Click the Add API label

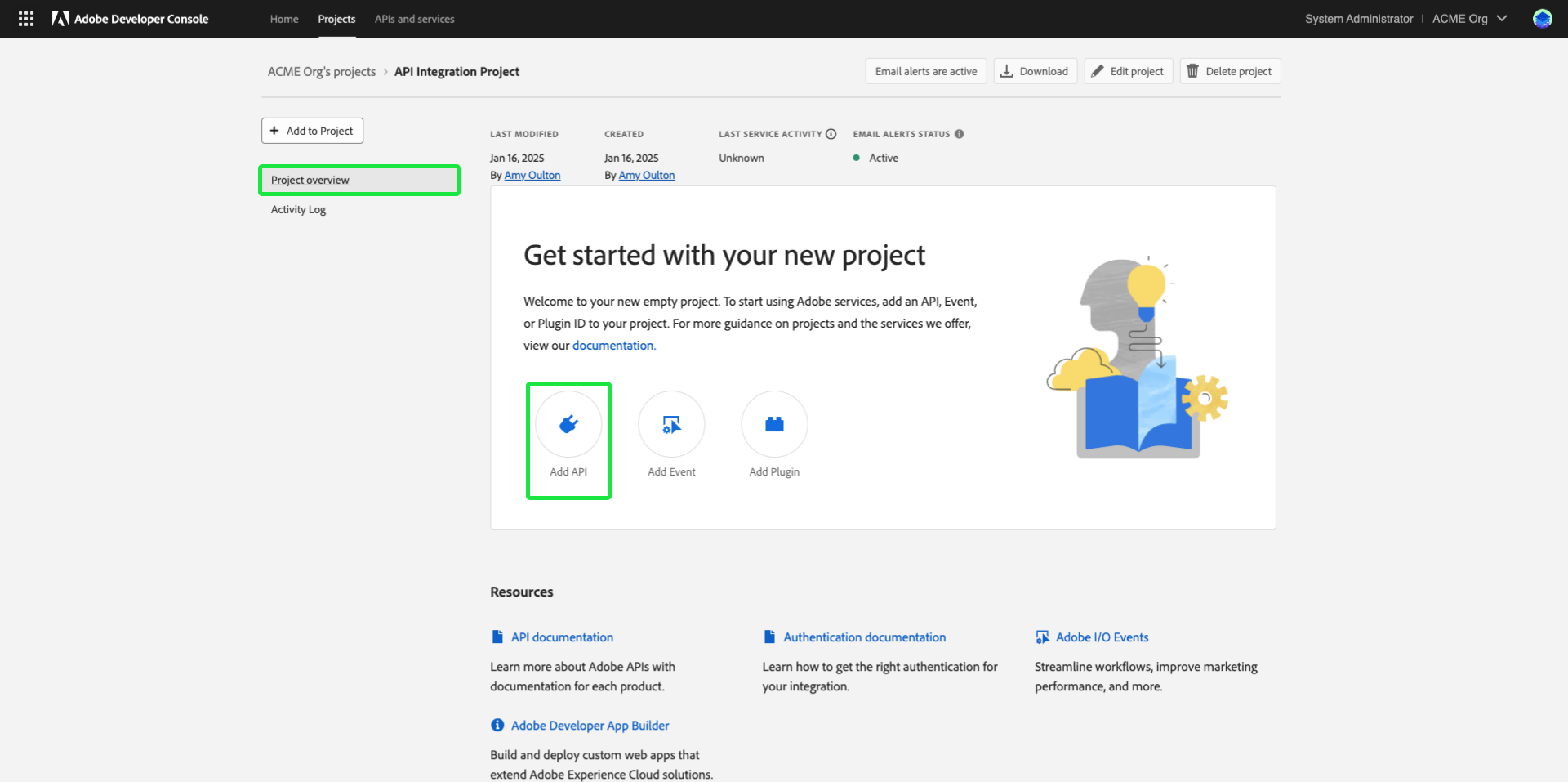pyautogui.click(x=568, y=471)
